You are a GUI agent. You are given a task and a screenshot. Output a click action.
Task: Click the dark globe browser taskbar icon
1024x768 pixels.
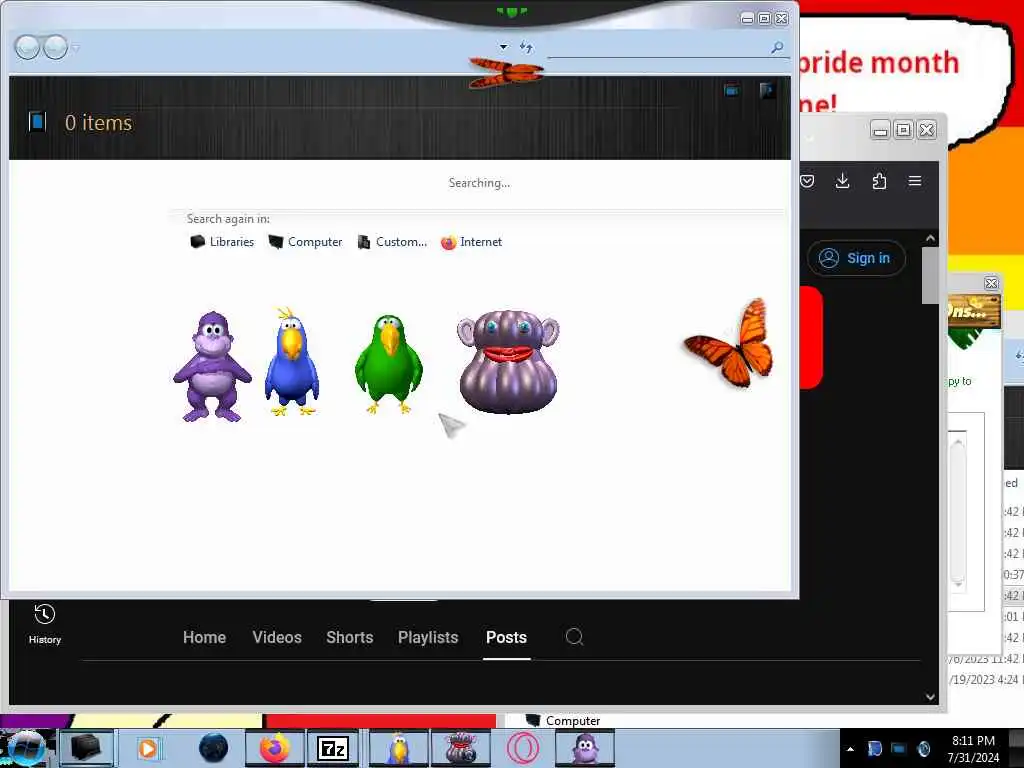tap(214, 748)
